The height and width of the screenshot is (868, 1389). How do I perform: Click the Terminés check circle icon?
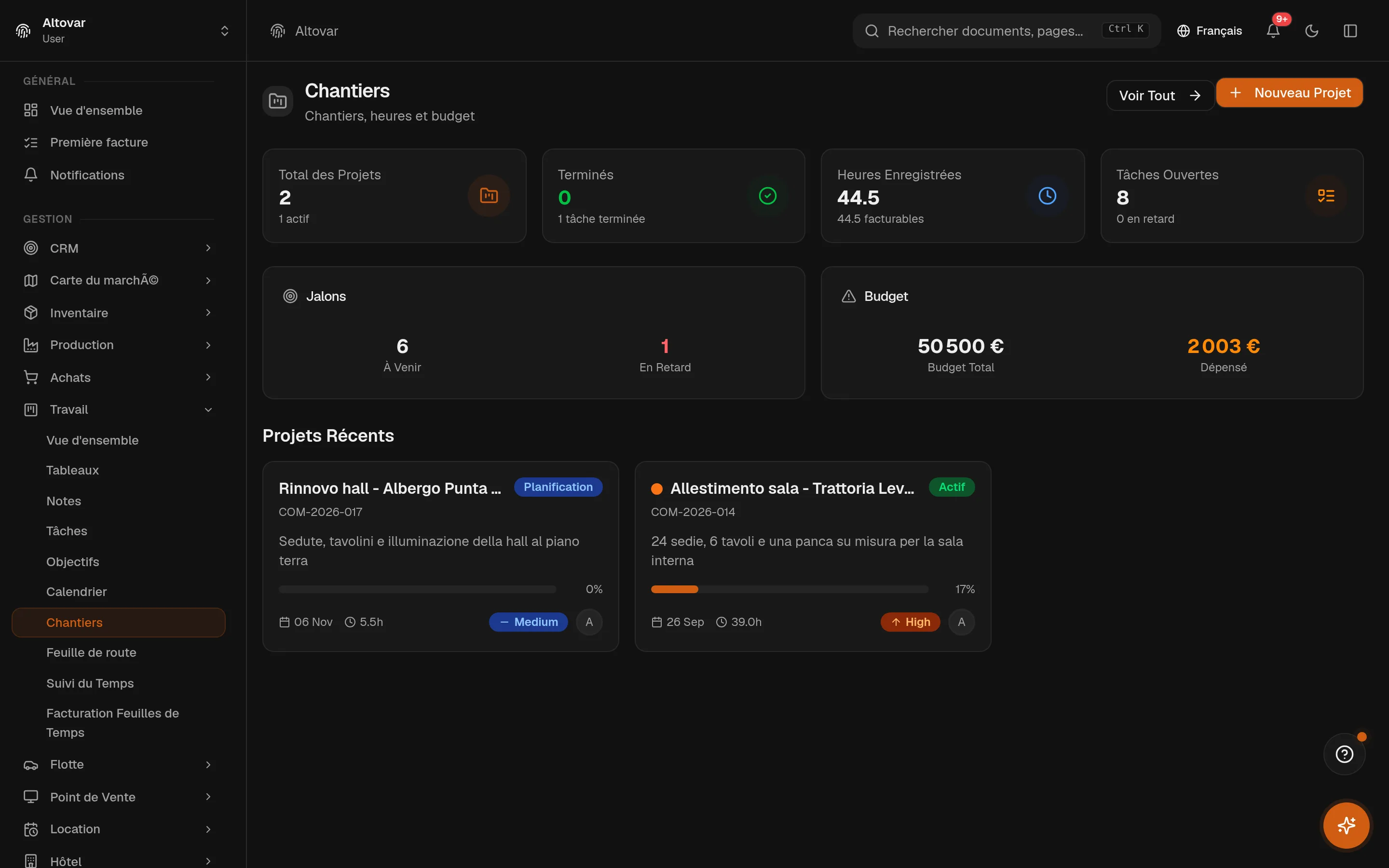(x=767, y=196)
